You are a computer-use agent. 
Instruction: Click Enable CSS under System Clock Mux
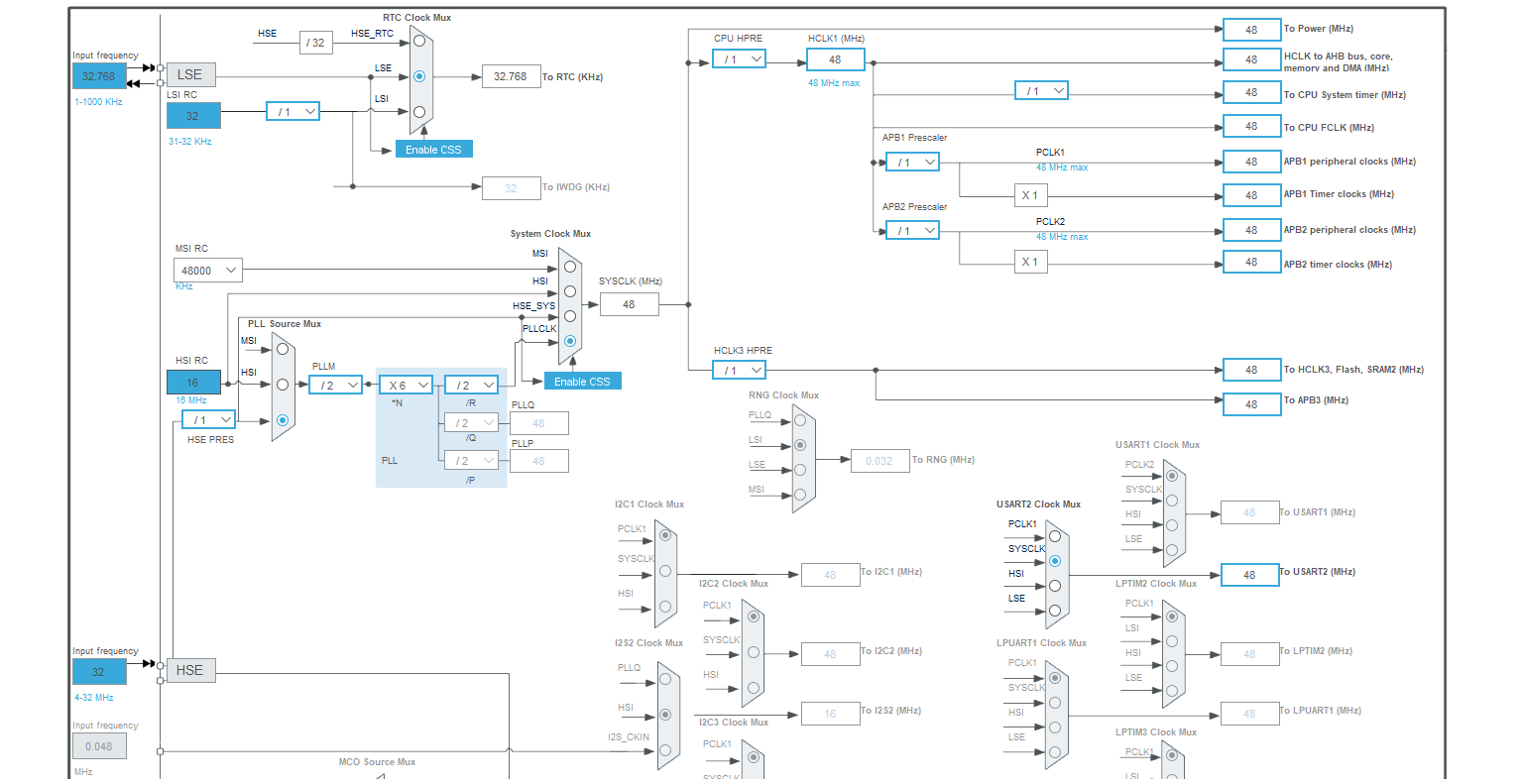tap(582, 382)
